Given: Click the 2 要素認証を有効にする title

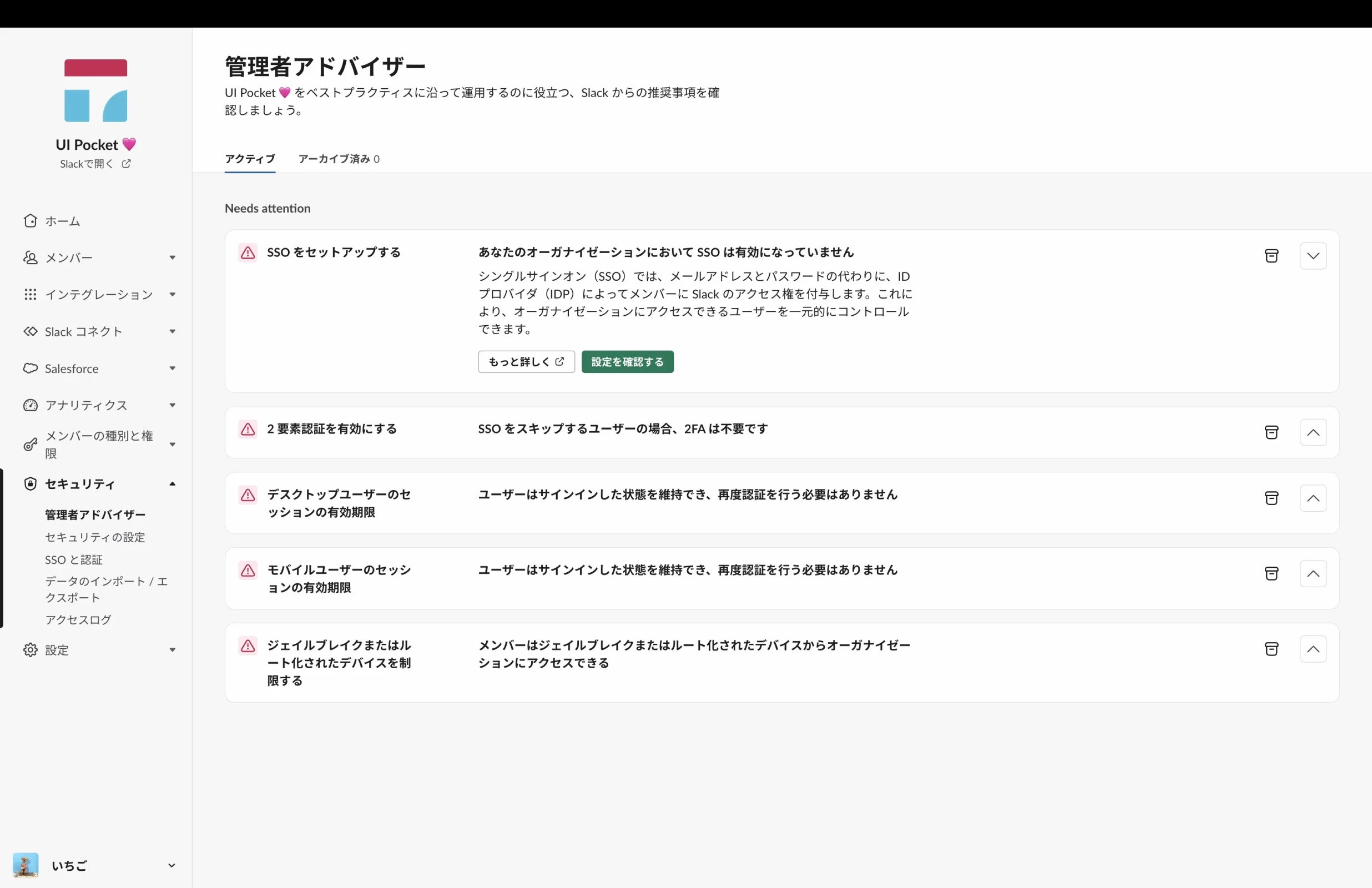Looking at the screenshot, I should tap(332, 429).
